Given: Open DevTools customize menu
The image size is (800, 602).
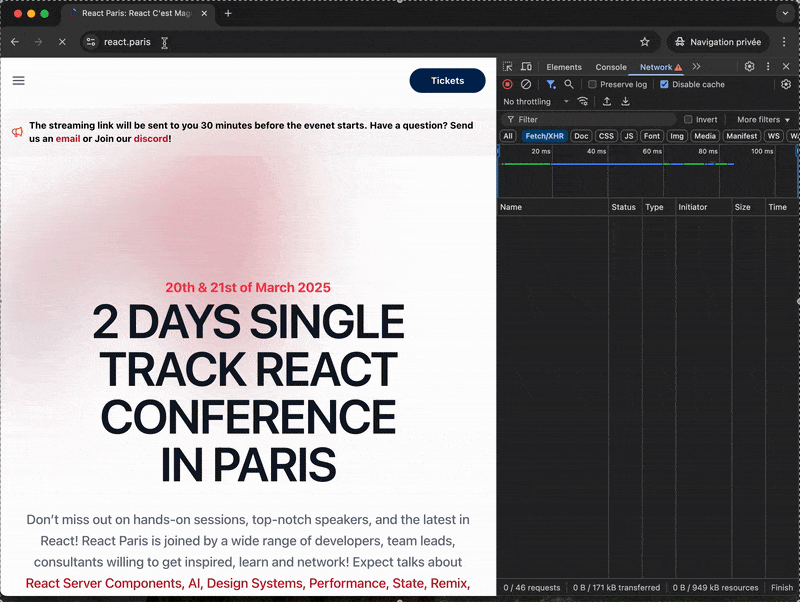Looking at the screenshot, I should click(x=768, y=66).
